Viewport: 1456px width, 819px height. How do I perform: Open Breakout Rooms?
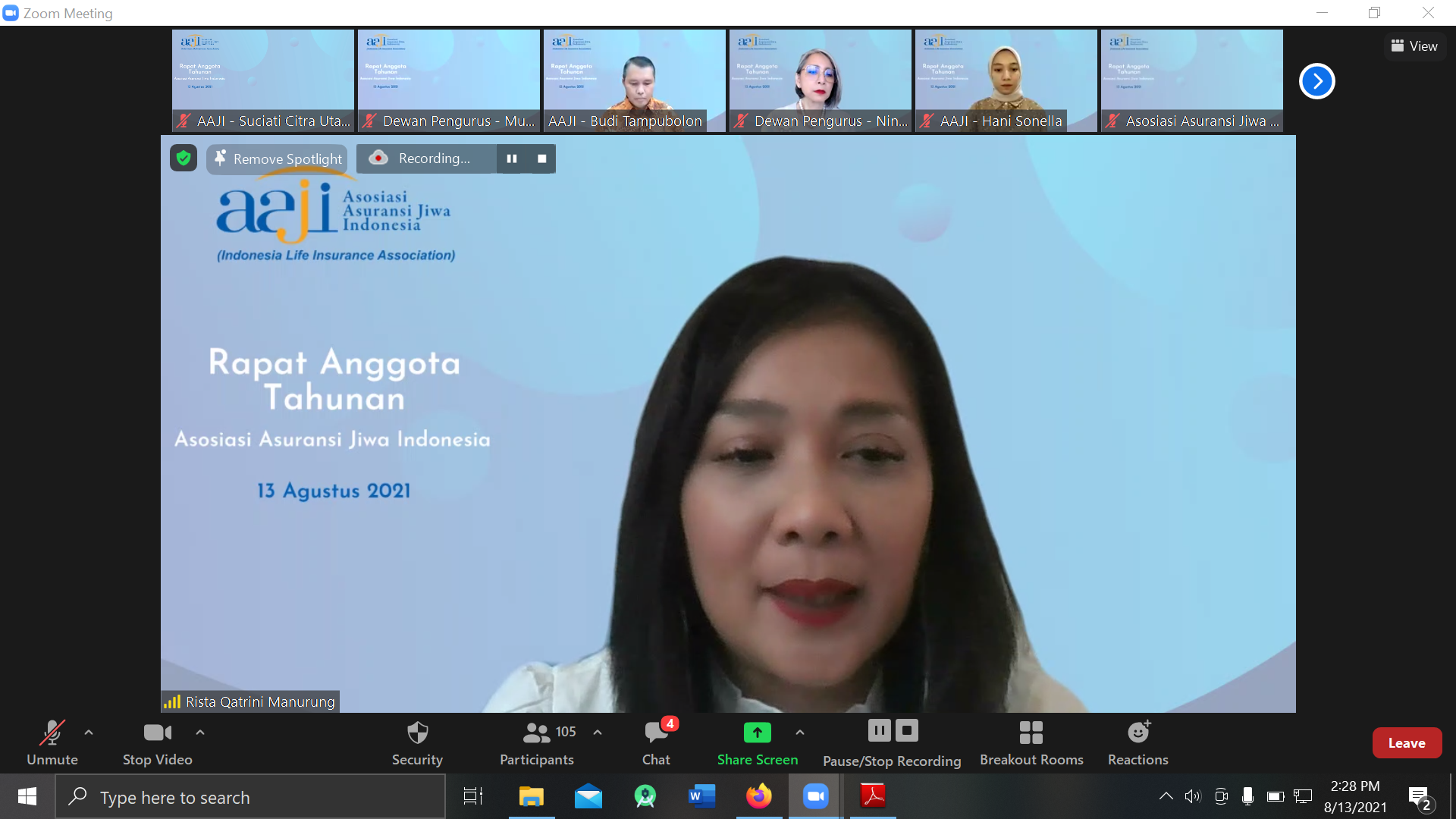tap(1031, 742)
